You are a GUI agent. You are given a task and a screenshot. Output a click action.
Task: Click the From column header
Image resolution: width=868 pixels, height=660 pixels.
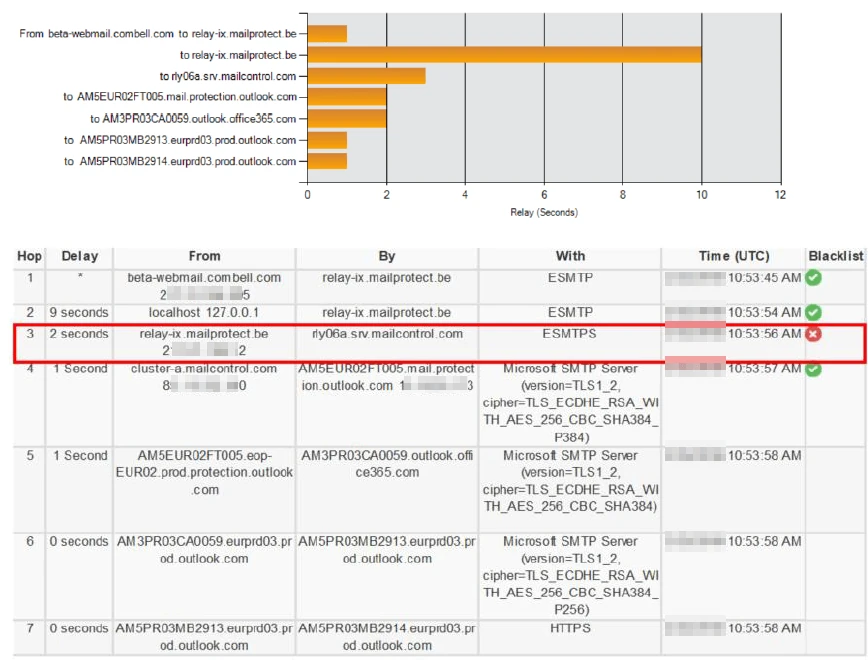click(x=204, y=256)
